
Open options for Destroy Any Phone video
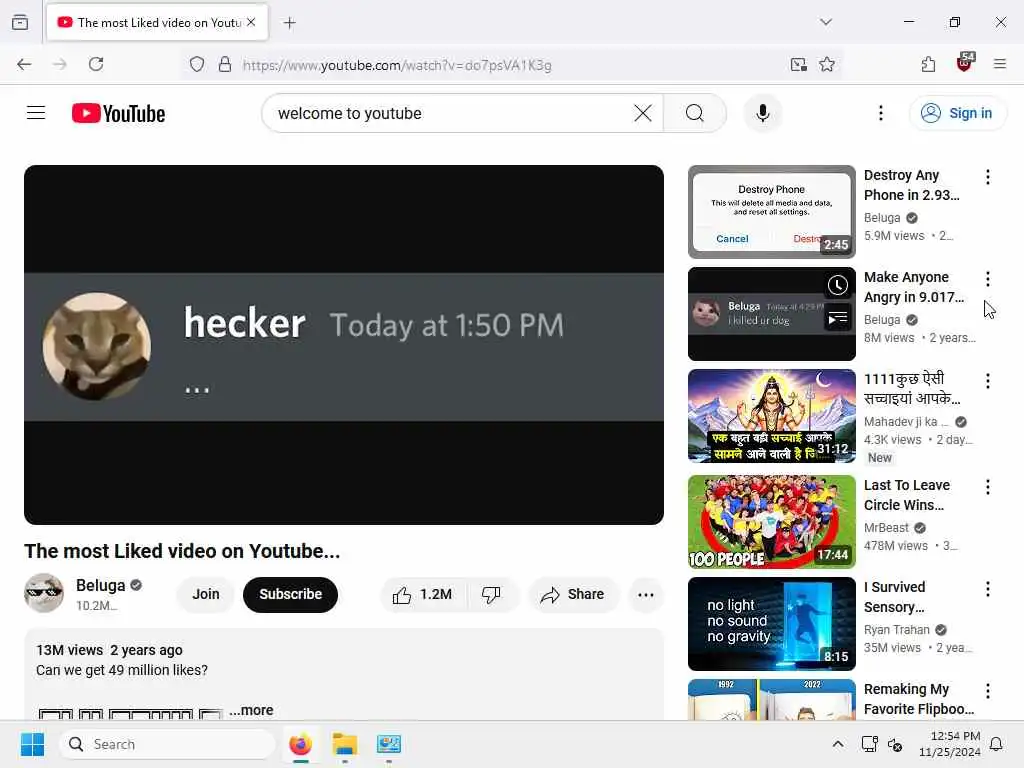987,177
